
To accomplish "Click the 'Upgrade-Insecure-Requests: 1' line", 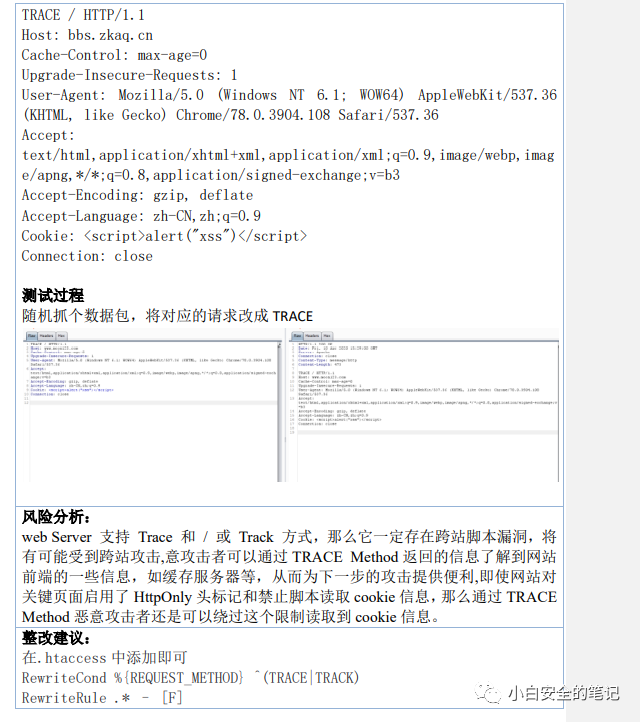I will 129,75.
